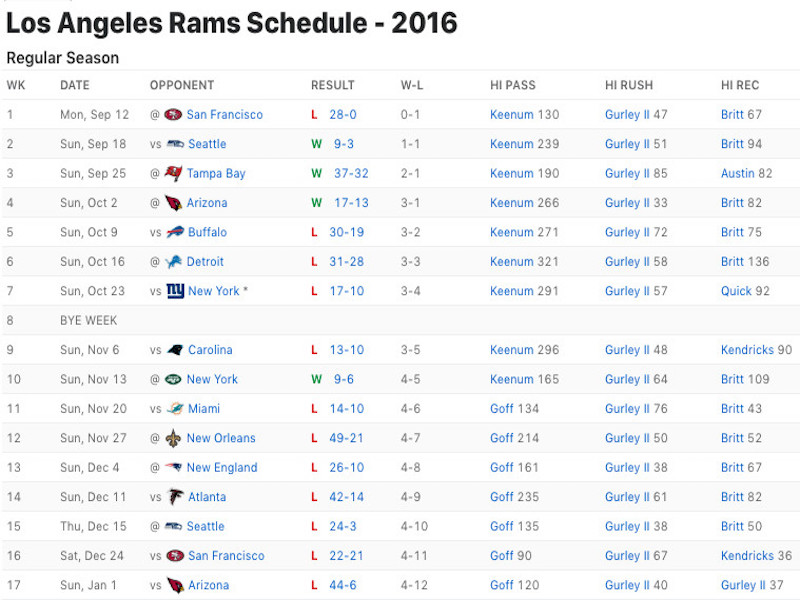
Task: Open Keenum player link with 321 yards
Action: 512,262
